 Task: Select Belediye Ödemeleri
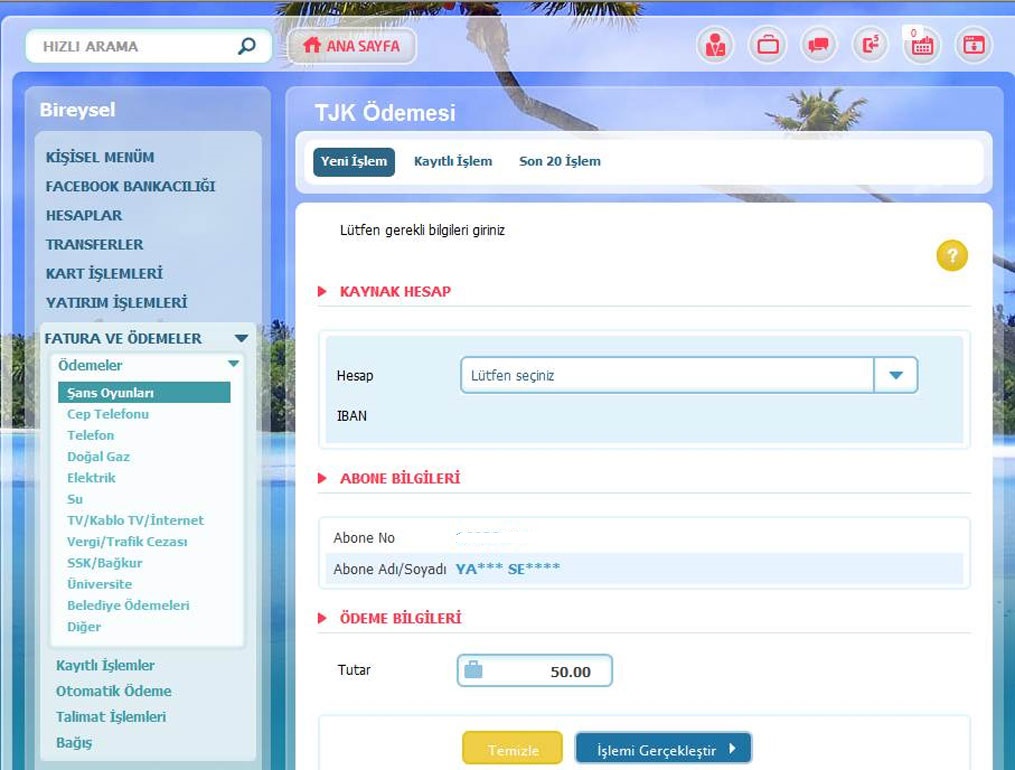[x=128, y=606]
